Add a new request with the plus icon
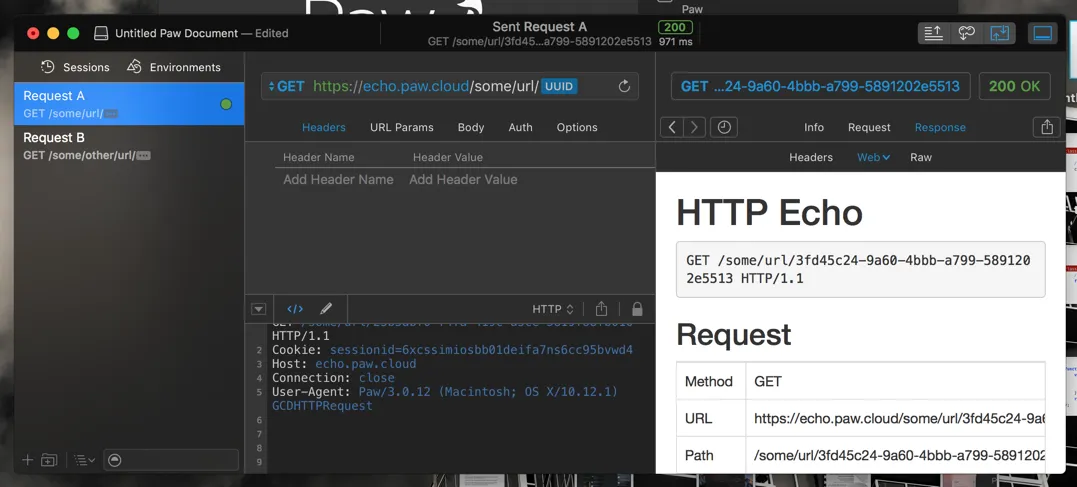Viewport: 1077px width, 487px height. pos(27,460)
